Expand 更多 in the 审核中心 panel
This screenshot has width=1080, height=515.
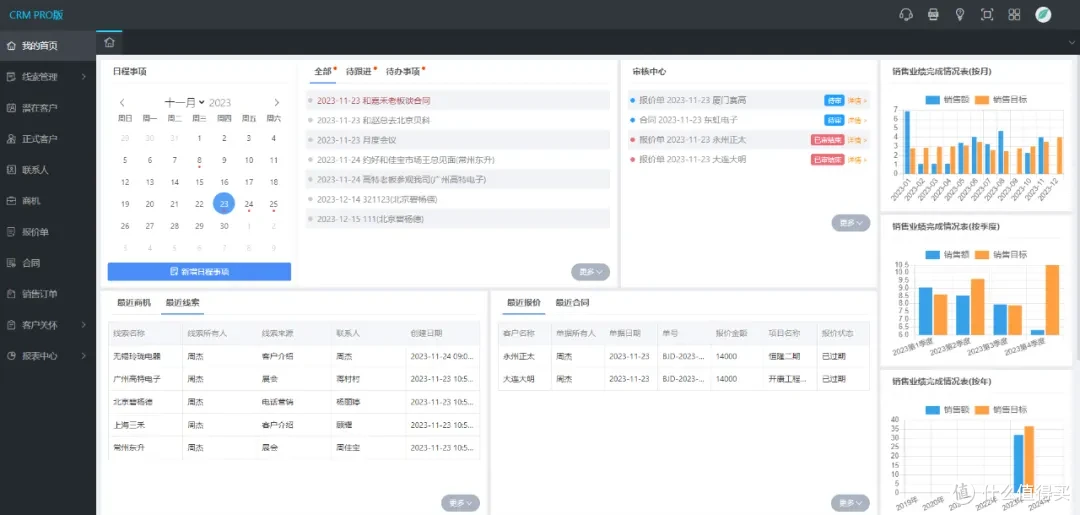tap(851, 222)
